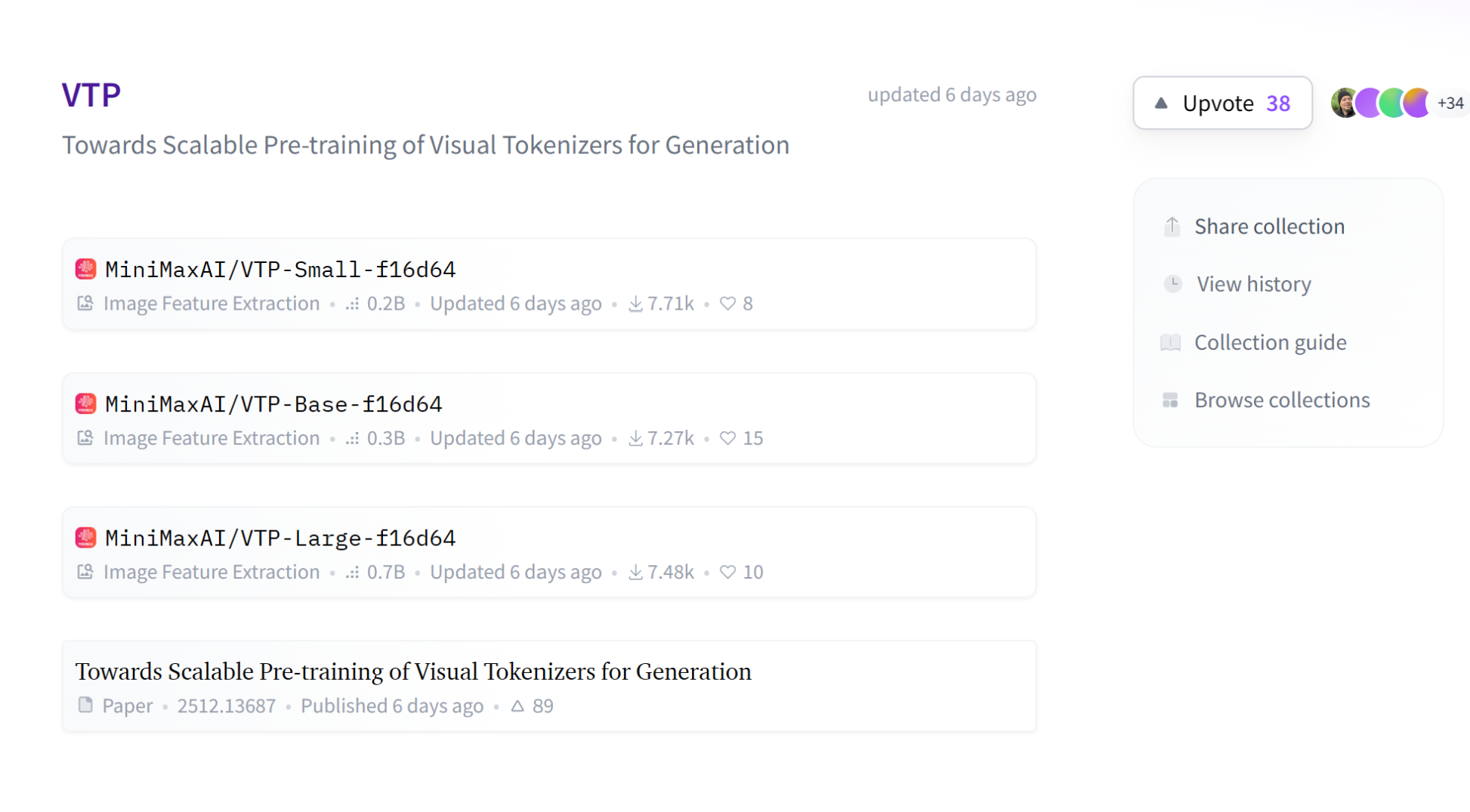Open Browse collections from the sidebar

click(x=1281, y=400)
